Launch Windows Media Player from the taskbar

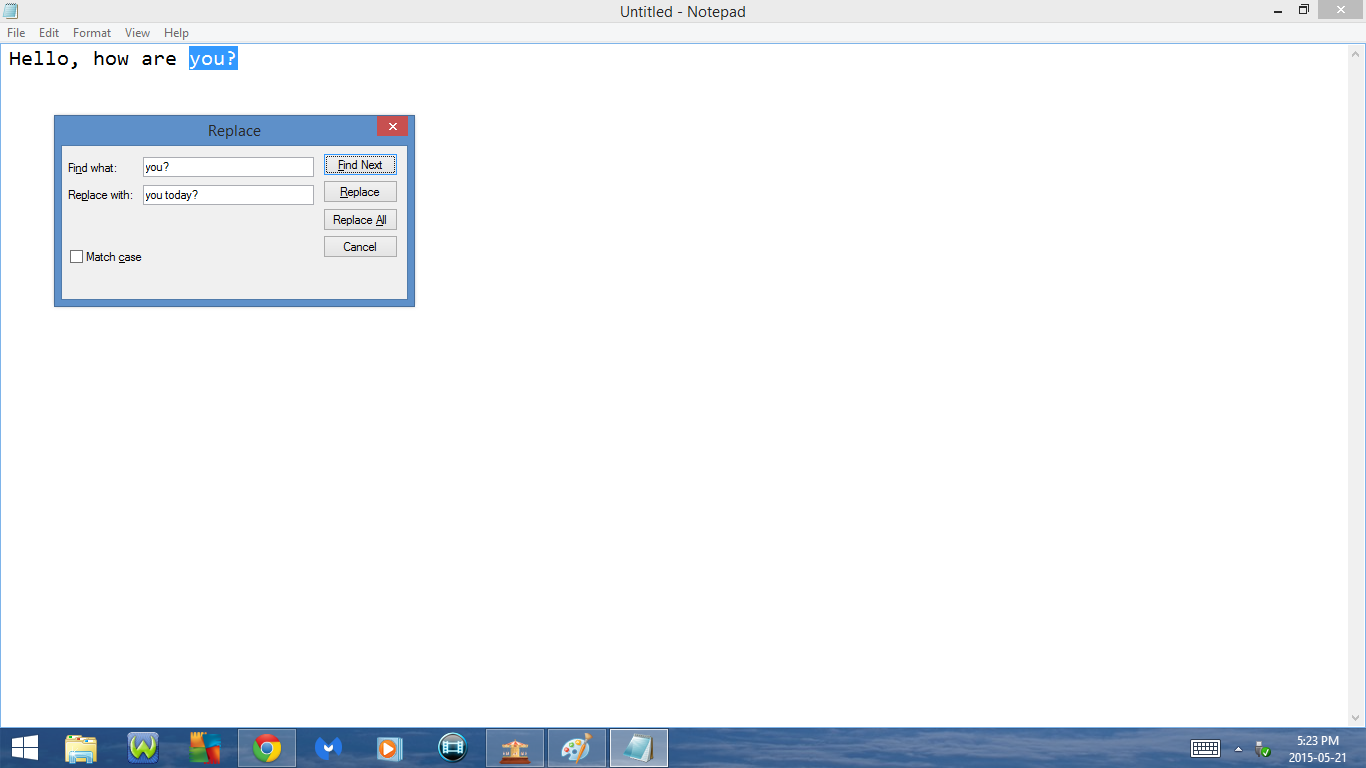pyautogui.click(x=389, y=747)
